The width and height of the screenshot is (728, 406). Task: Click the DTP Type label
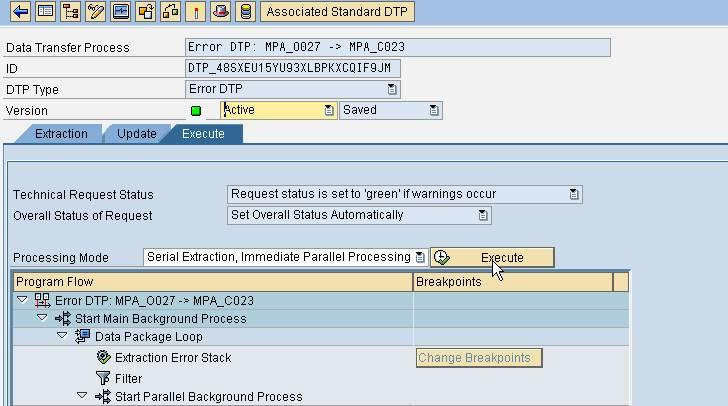[32, 90]
